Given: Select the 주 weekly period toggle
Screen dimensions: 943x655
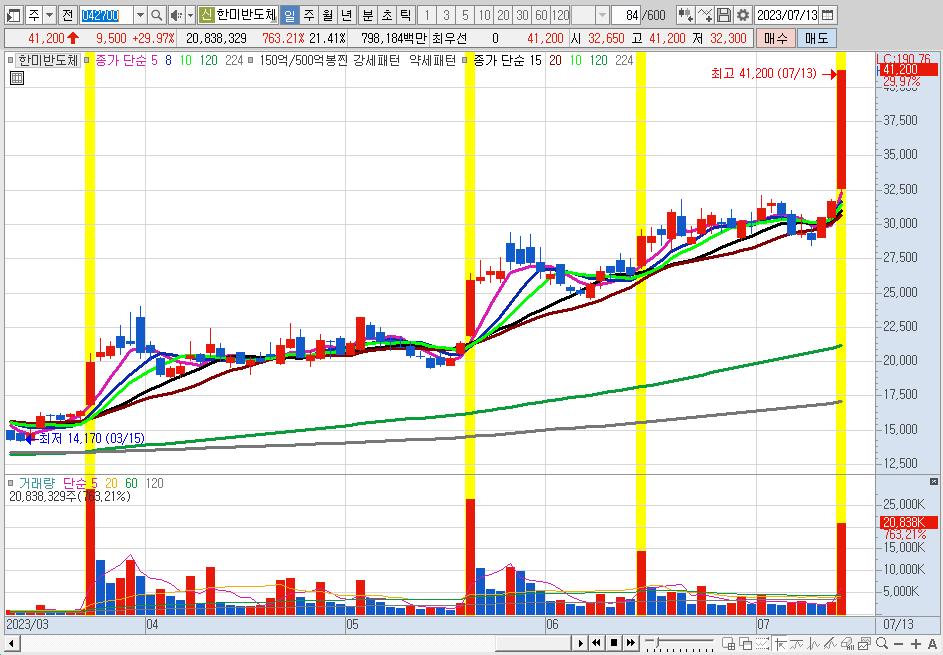Looking at the screenshot, I should click(x=309, y=15).
